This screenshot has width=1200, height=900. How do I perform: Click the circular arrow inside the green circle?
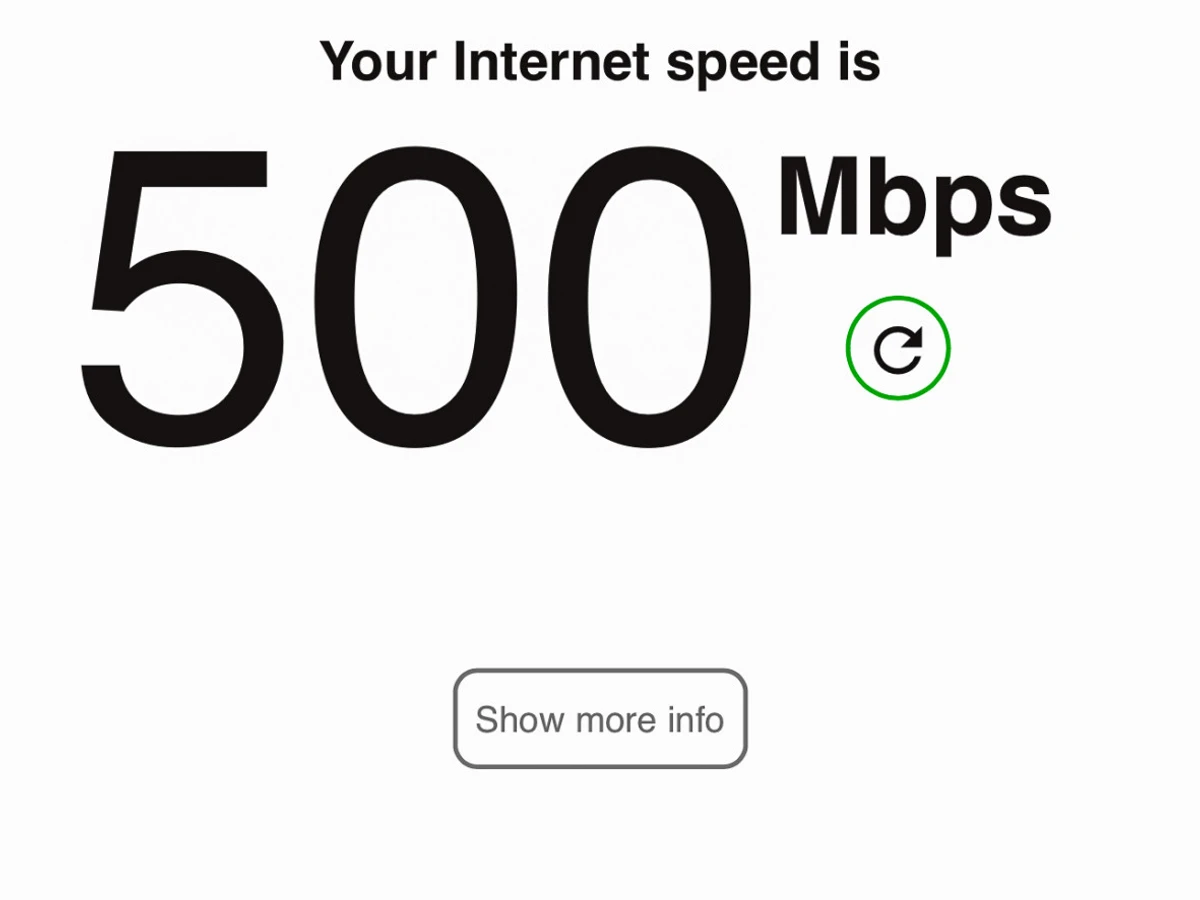(x=898, y=349)
